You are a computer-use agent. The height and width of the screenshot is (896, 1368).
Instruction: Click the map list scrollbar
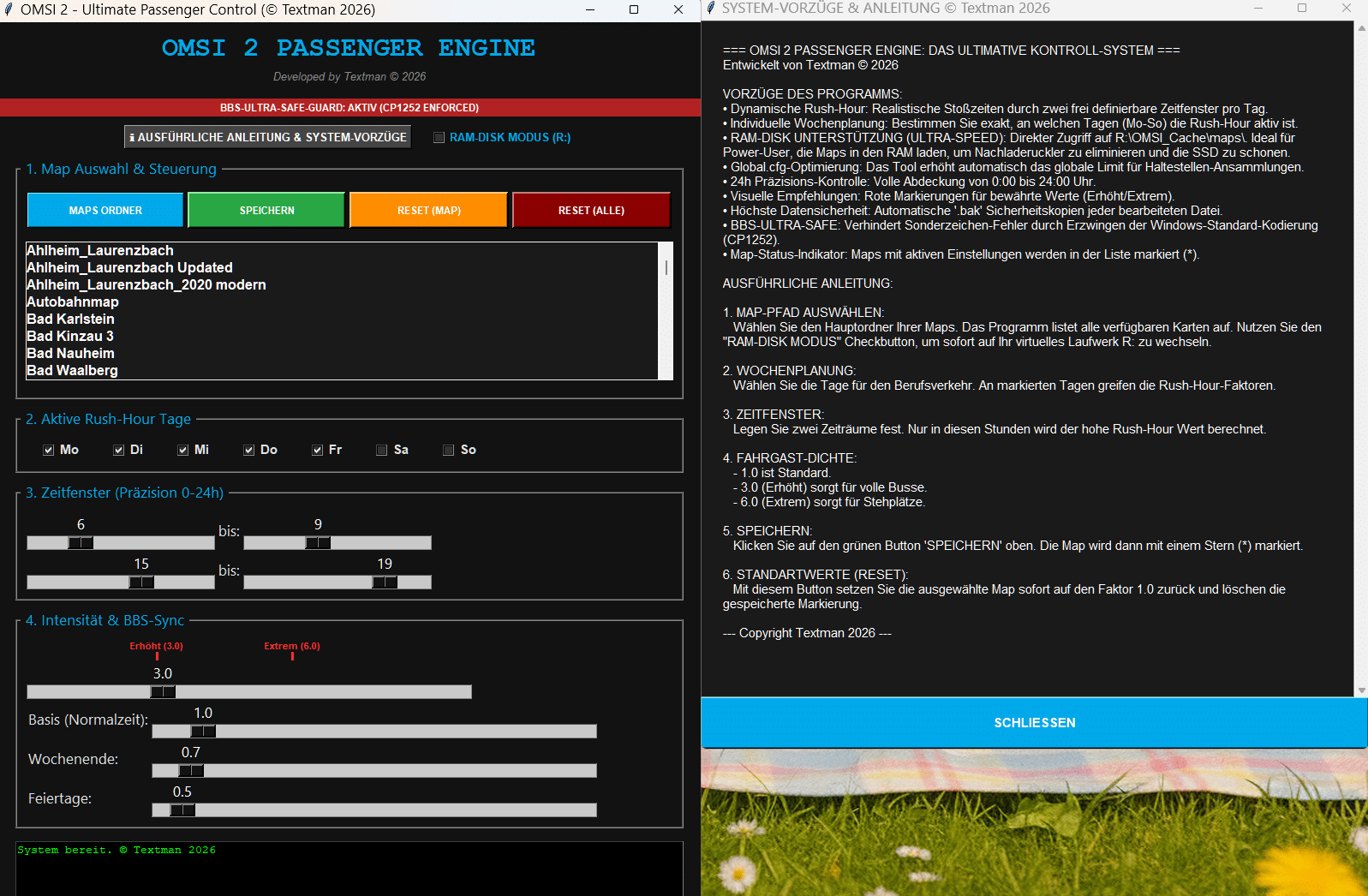point(666,310)
